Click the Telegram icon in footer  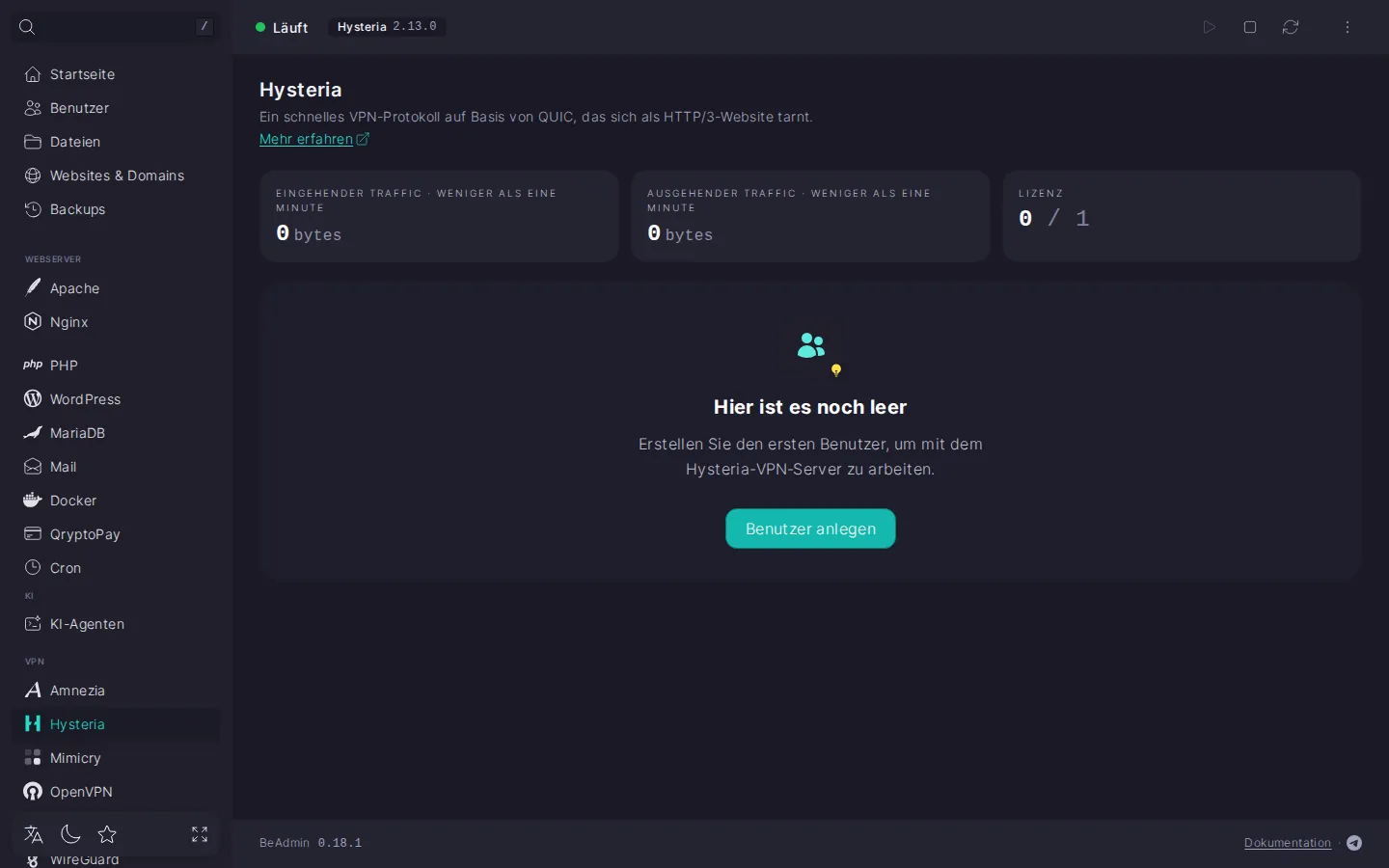click(1354, 843)
